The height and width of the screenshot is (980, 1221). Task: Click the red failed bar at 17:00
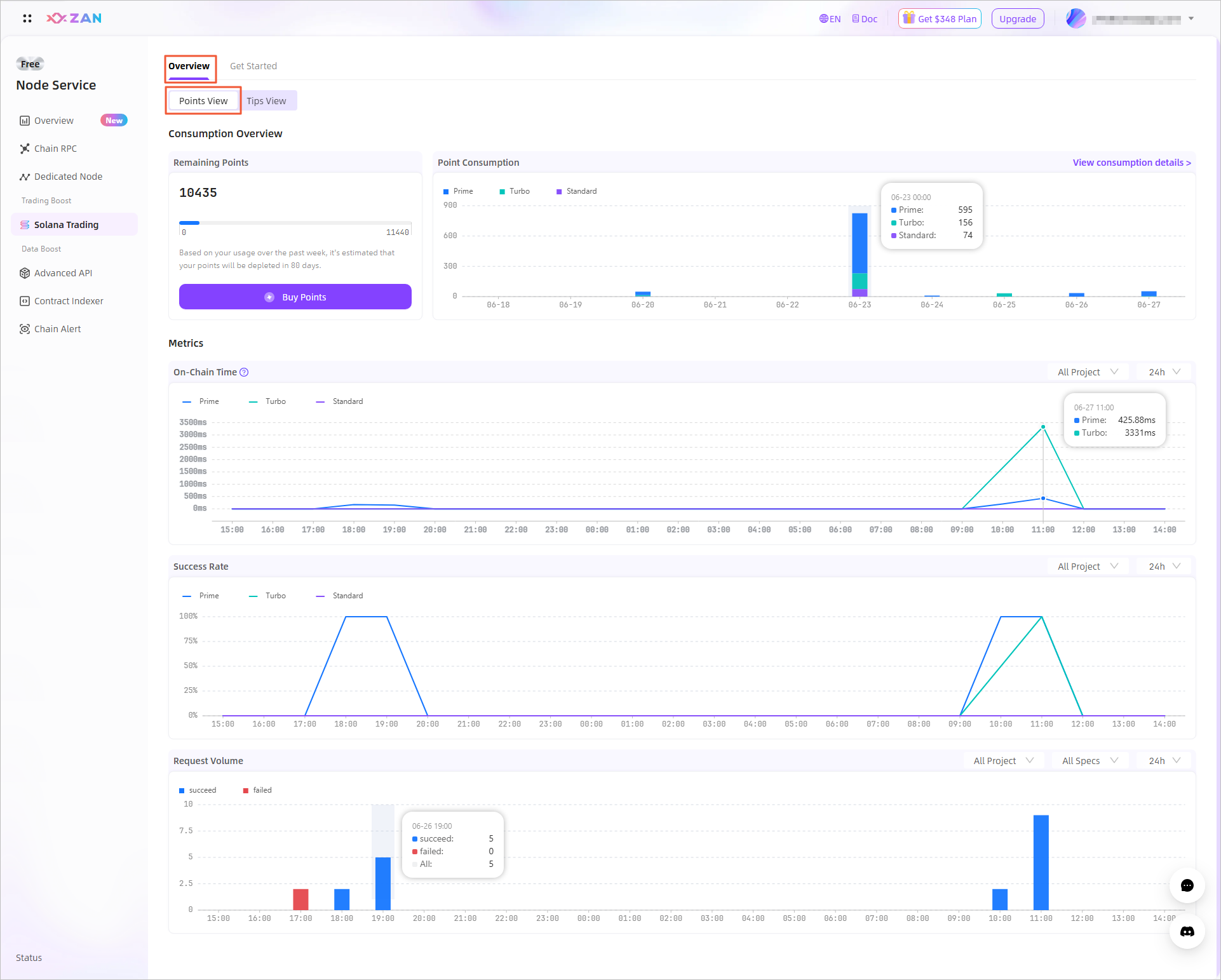point(300,899)
